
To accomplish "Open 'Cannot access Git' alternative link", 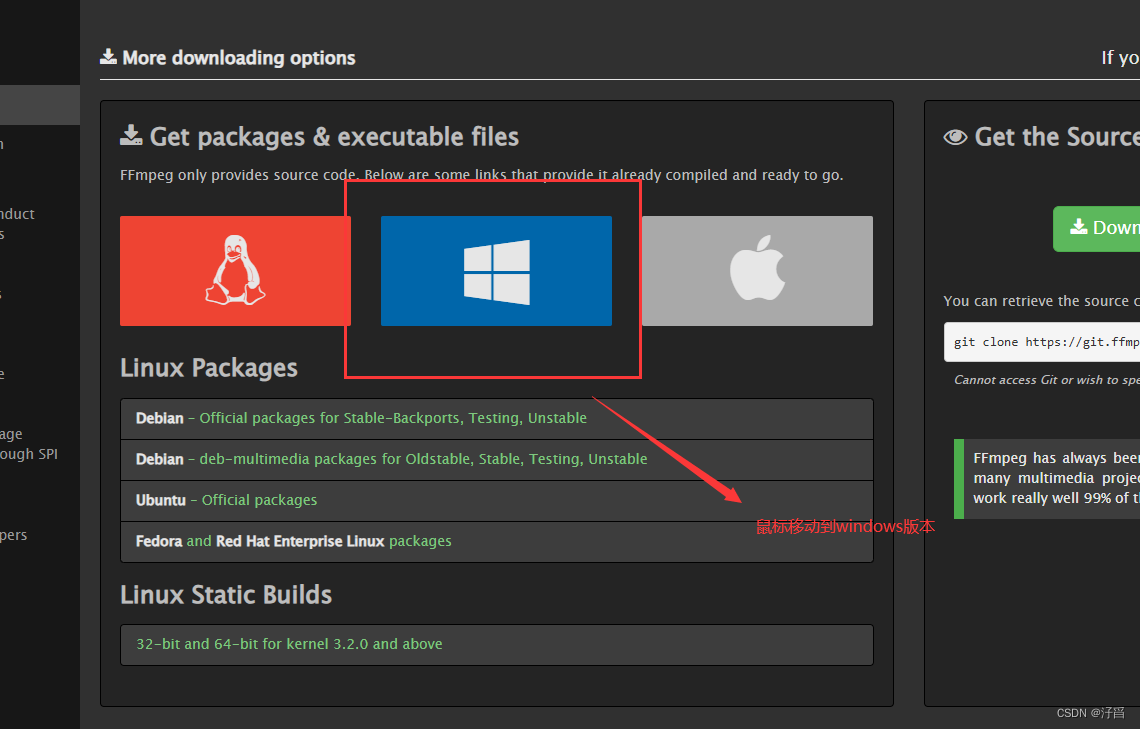I will pyautogui.click(x=1047, y=380).
